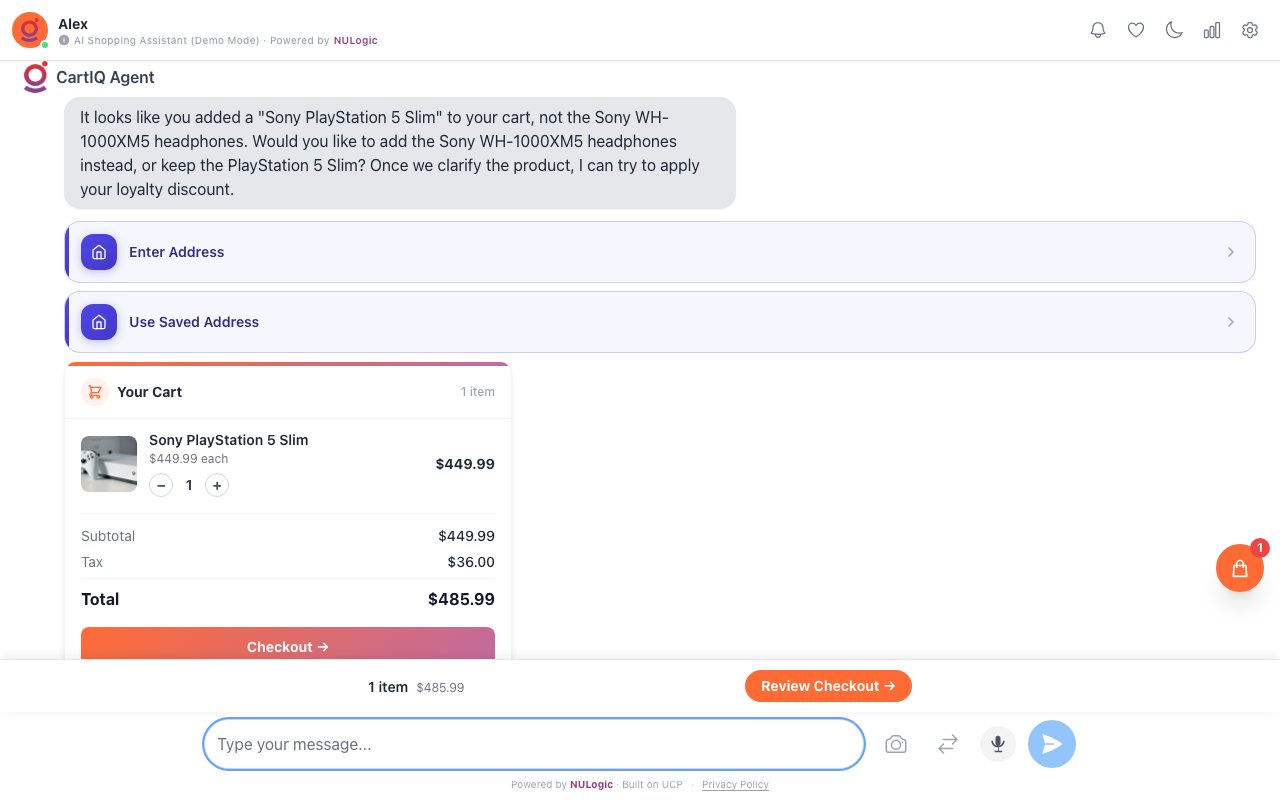Open the notifications bell
The width and height of the screenshot is (1280, 800).
[x=1098, y=30]
